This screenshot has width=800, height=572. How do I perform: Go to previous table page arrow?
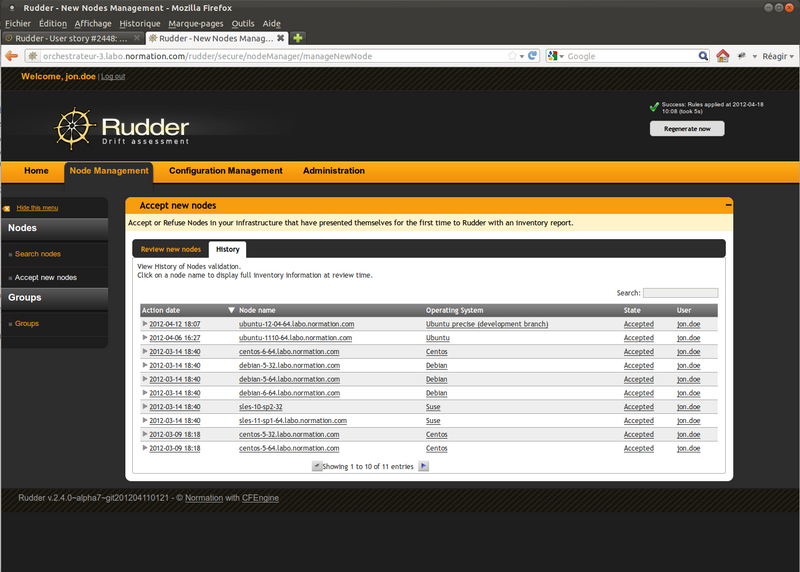pyautogui.click(x=316, y=466)
